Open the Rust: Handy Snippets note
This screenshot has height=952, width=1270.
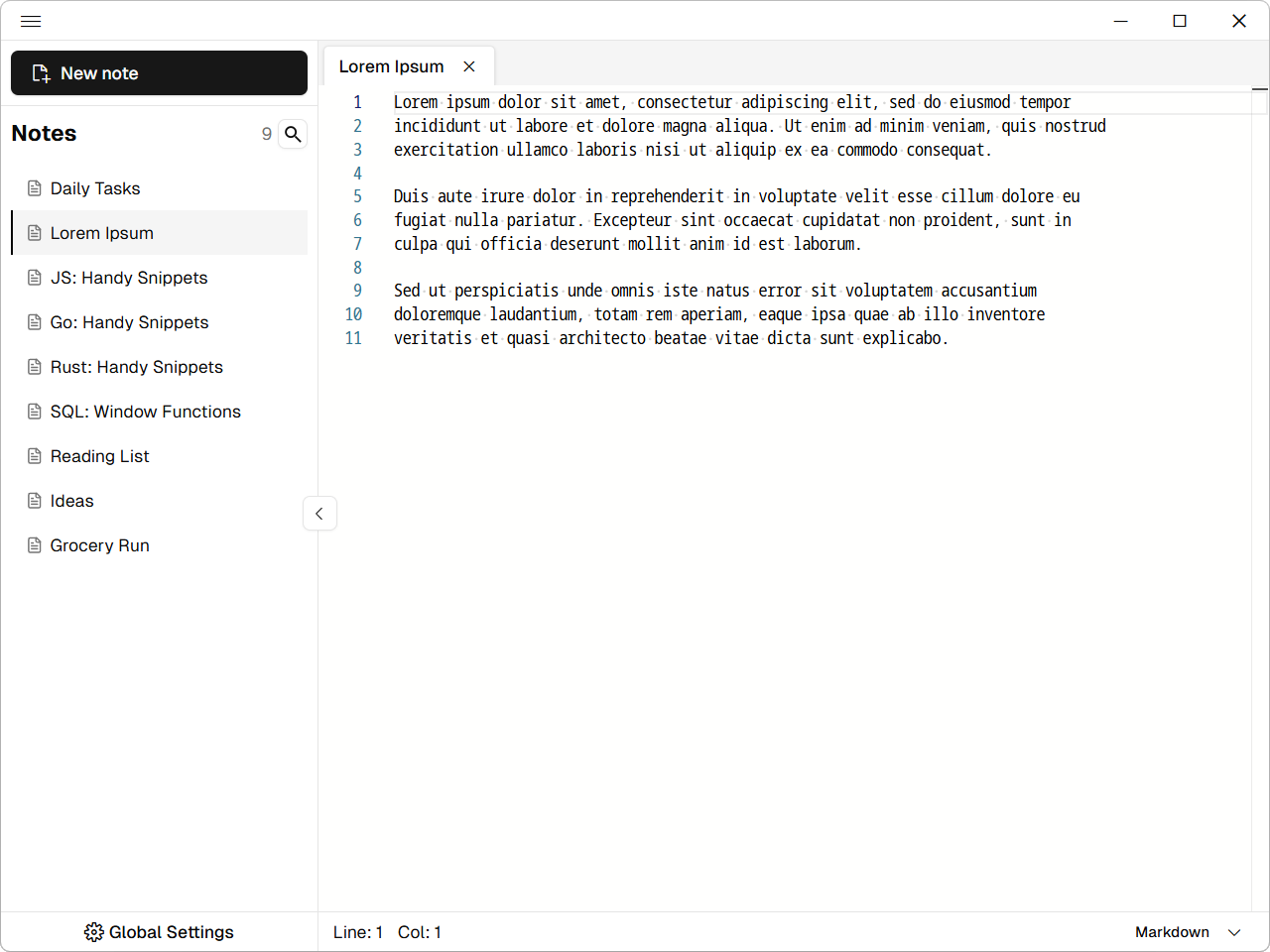click(160, 367)
